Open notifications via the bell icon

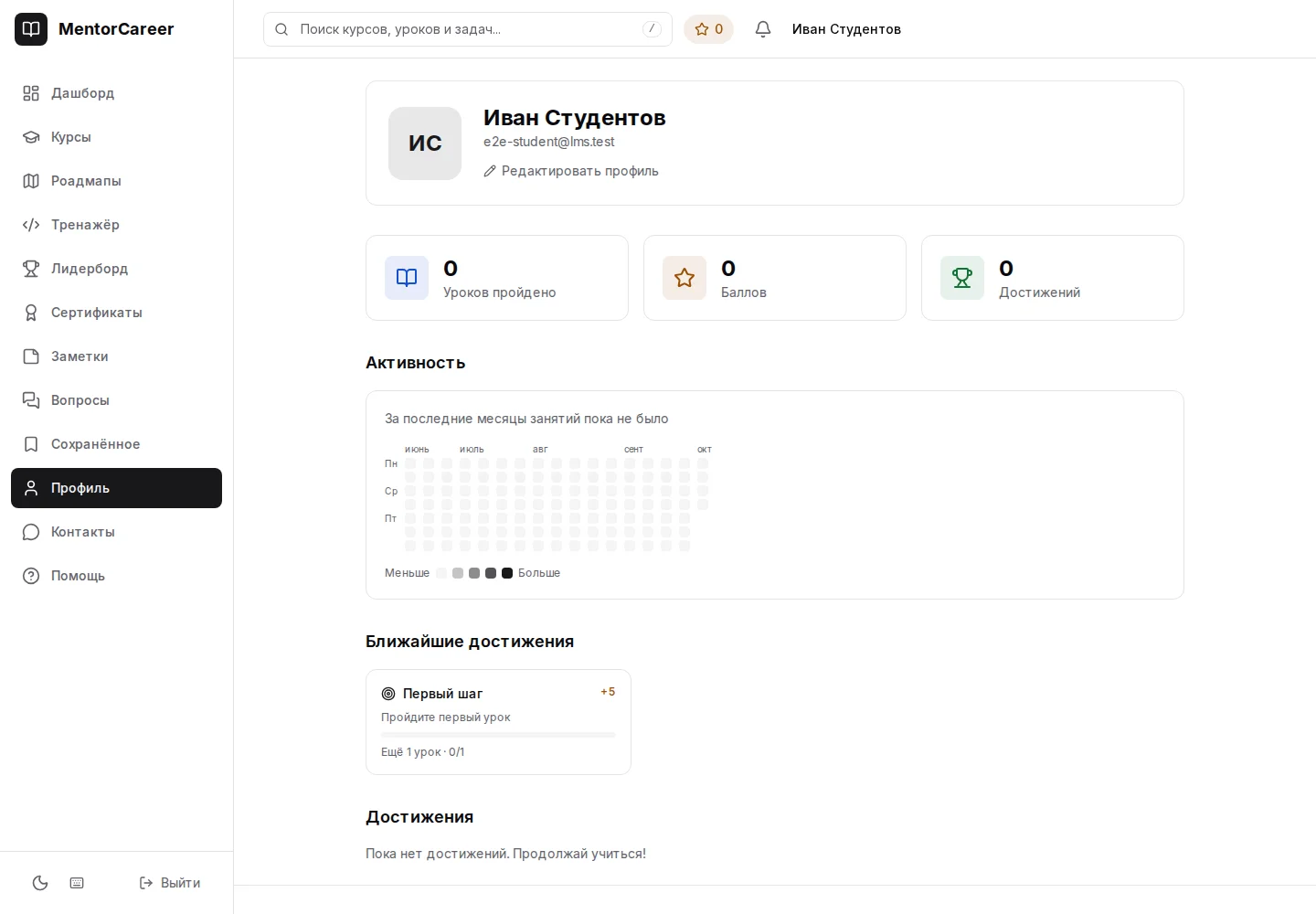763,29
